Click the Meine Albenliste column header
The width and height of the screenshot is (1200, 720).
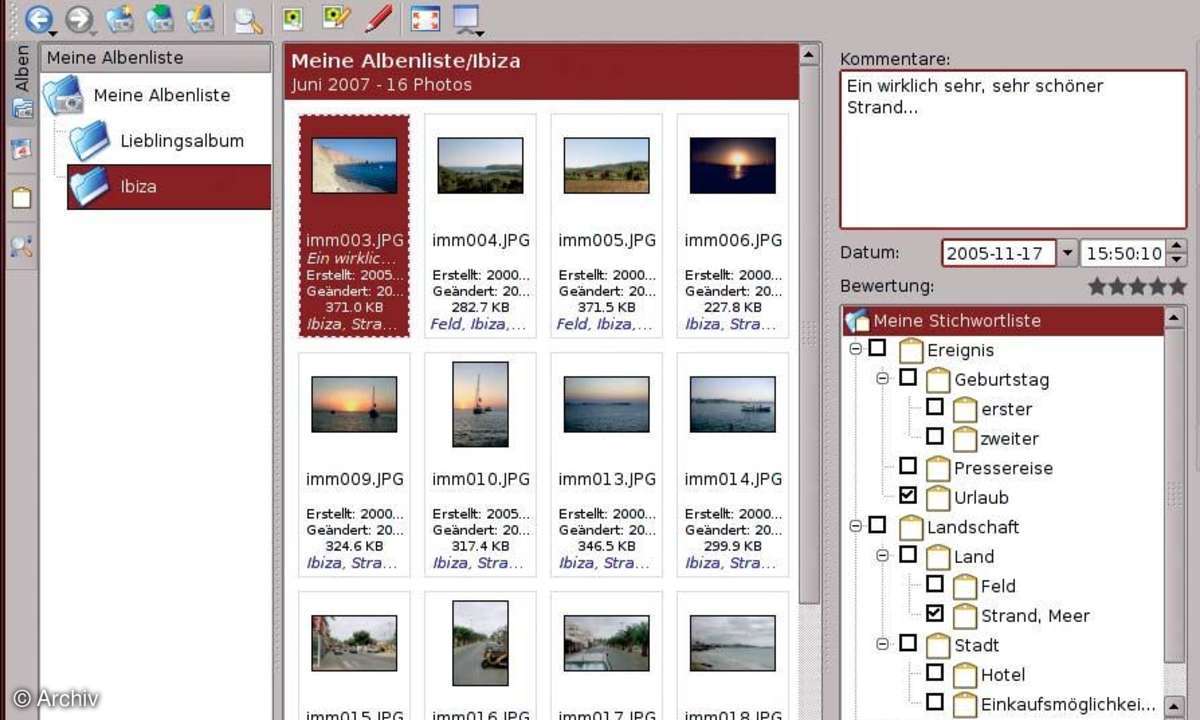point(156,58)
